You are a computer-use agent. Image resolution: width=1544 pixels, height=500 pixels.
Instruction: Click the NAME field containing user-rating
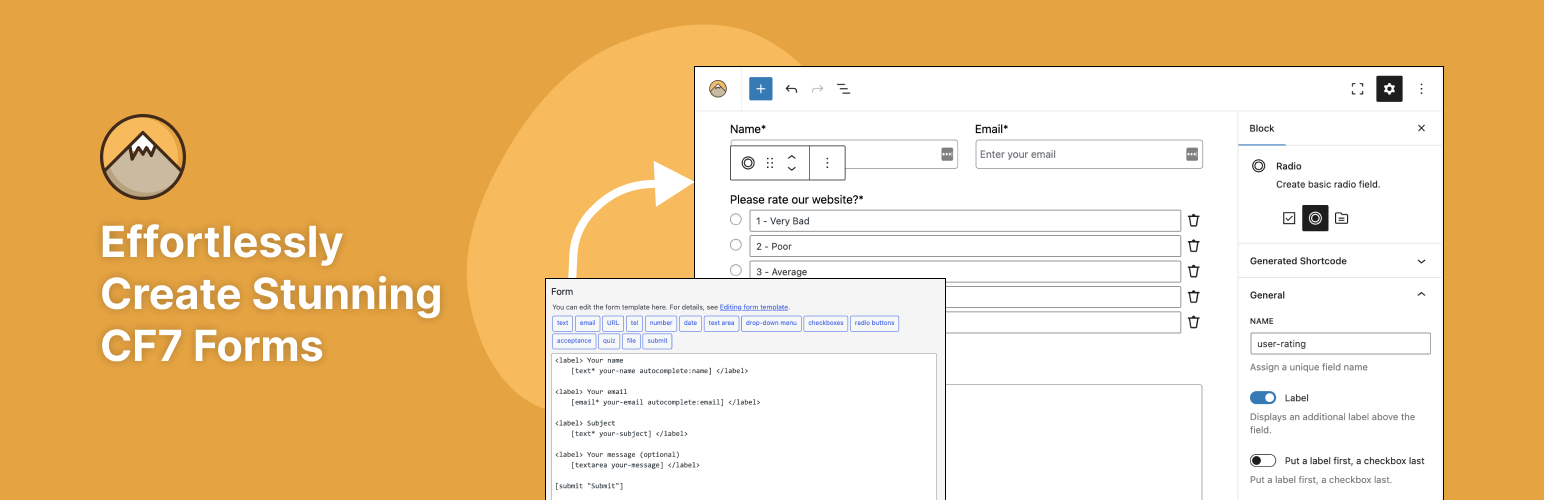(x=1340, y=344)
